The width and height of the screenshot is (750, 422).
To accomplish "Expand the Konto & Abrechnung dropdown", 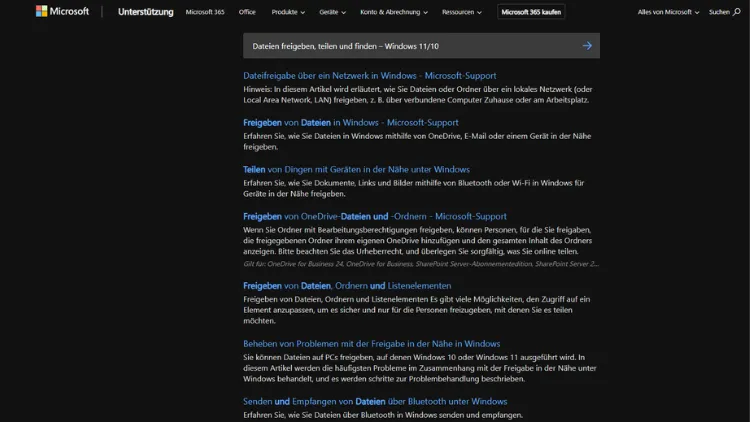I will pos(394,12).
